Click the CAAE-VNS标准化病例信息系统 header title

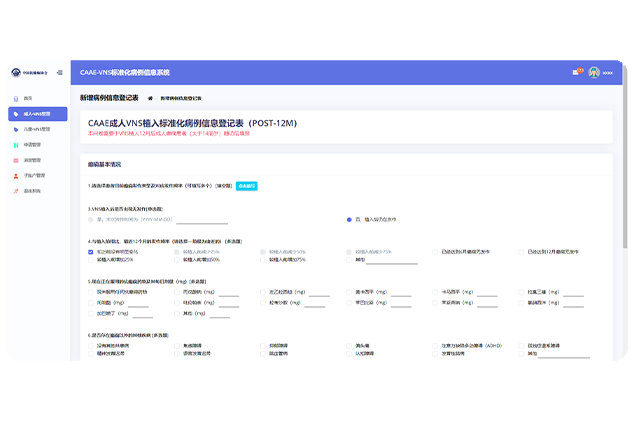click(x=125, y=73)
